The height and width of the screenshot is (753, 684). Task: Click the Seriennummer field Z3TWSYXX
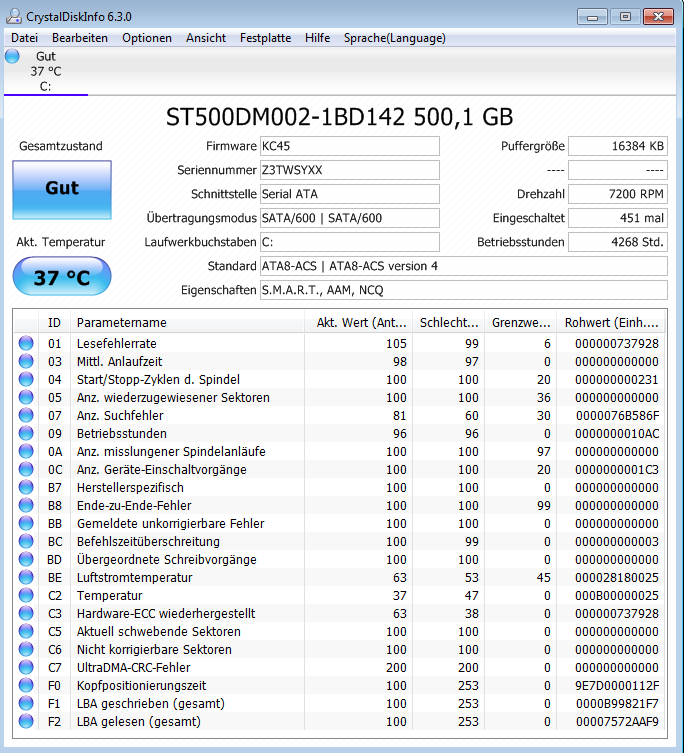[x=350, y=170]
